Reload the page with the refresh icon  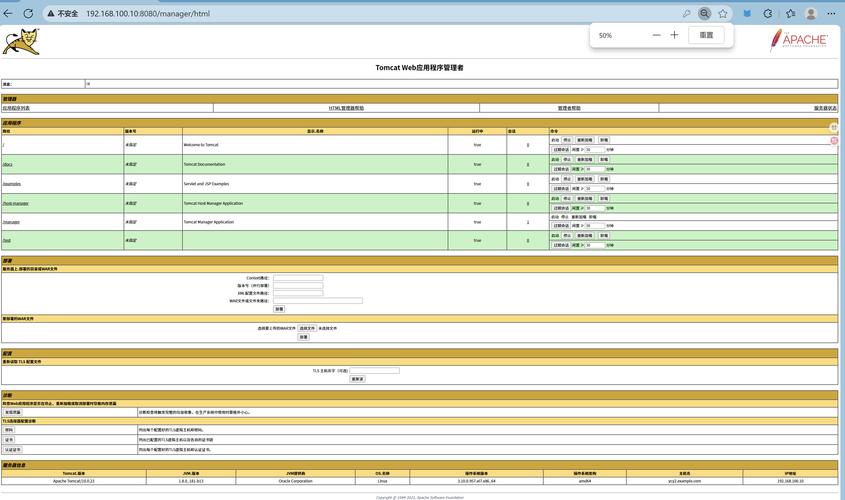pyautogui.click(x=27, y=14)
